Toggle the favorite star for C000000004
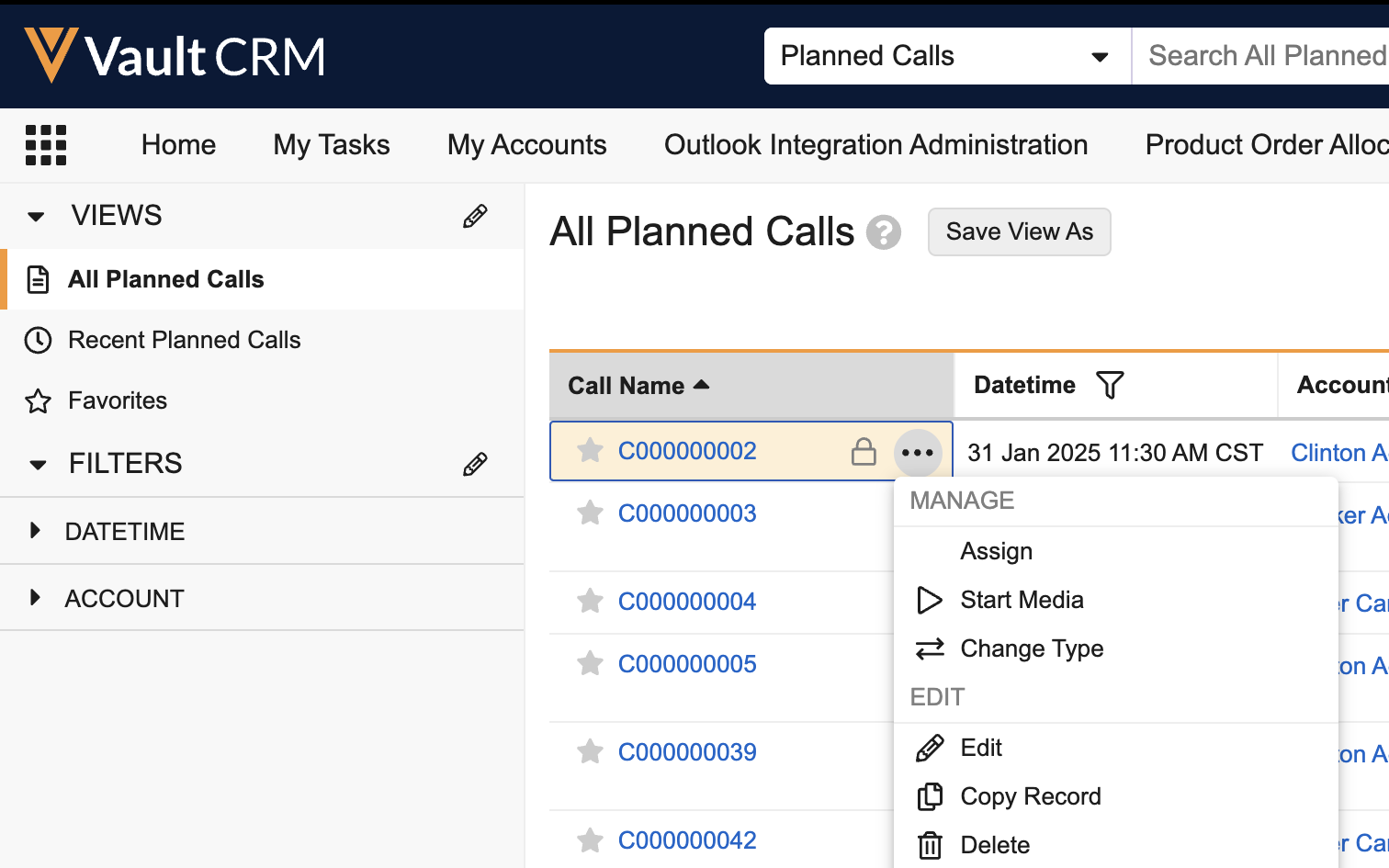1389x868 pixels. pos(590,602)
